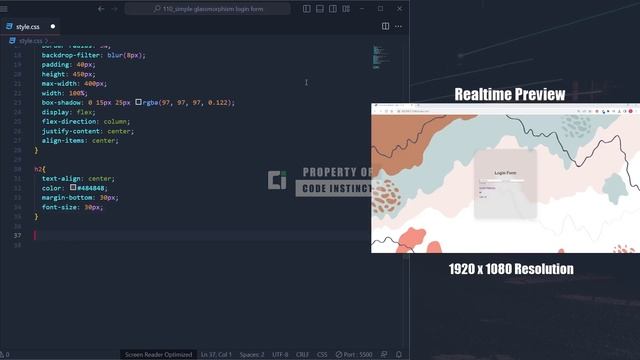Change the CRLF end of line setting
Image resolution: width=640 pixels, height=360 pixels.
[x=302, y=354]
